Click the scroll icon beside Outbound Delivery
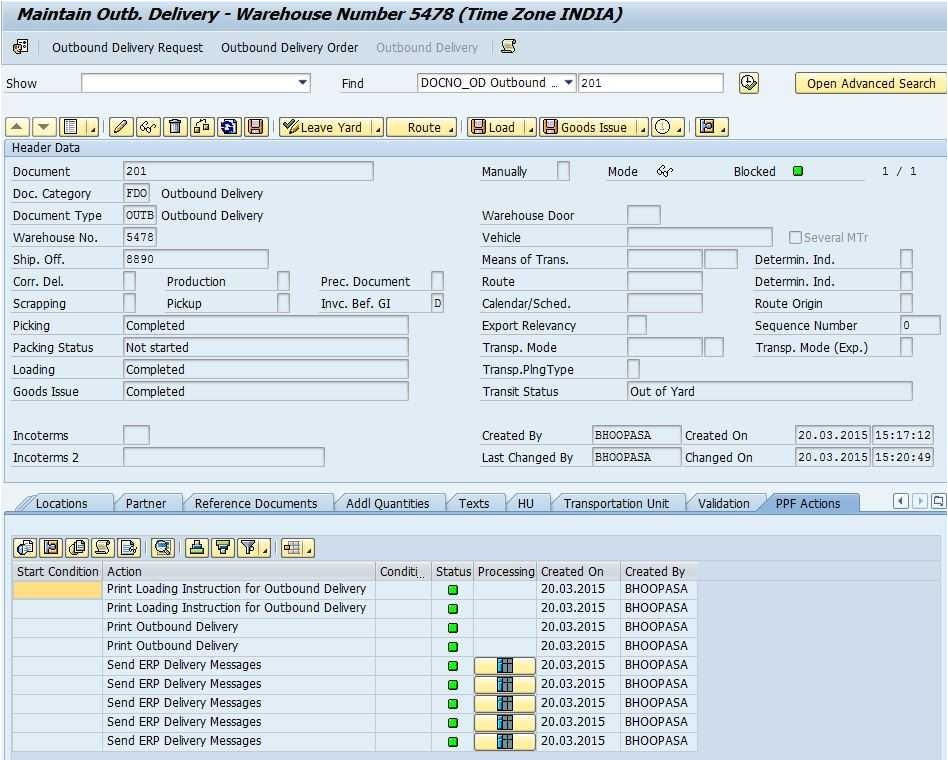The image size is (948, 761). click(x=508, y=47)
